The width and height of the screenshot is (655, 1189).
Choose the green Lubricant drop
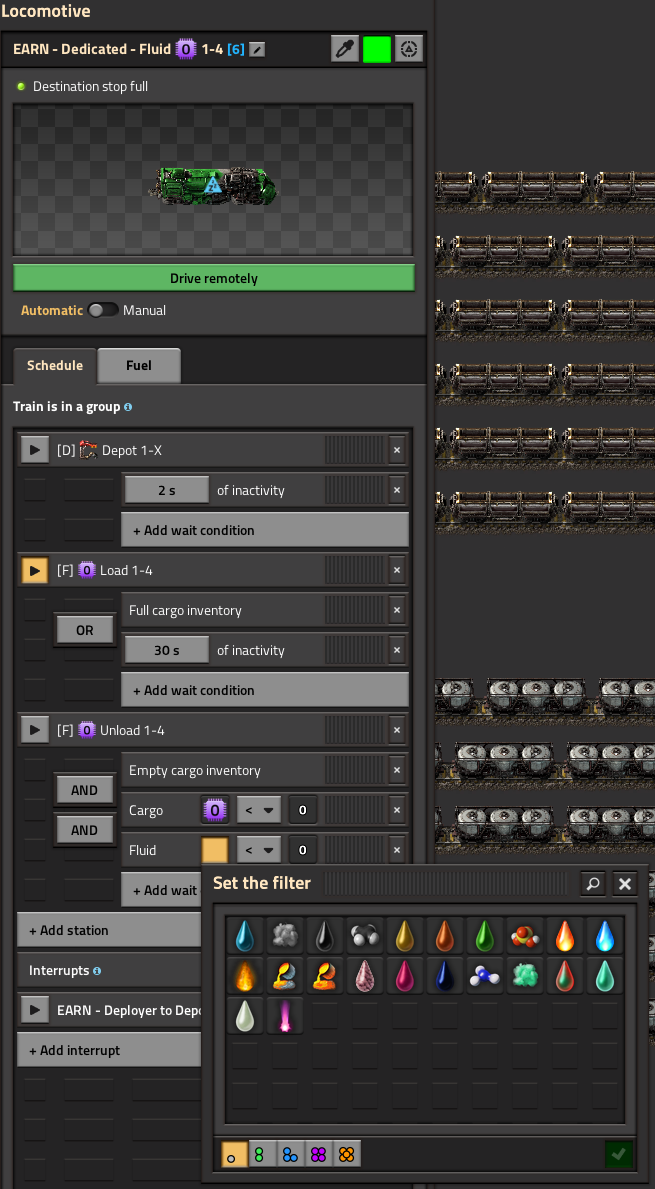482,936
